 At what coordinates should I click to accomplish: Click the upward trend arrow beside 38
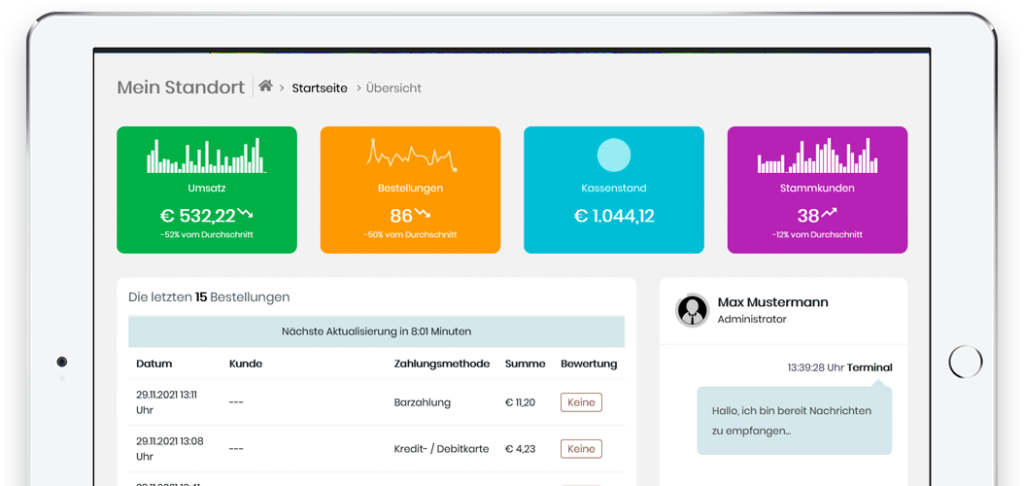pos(830,214)
